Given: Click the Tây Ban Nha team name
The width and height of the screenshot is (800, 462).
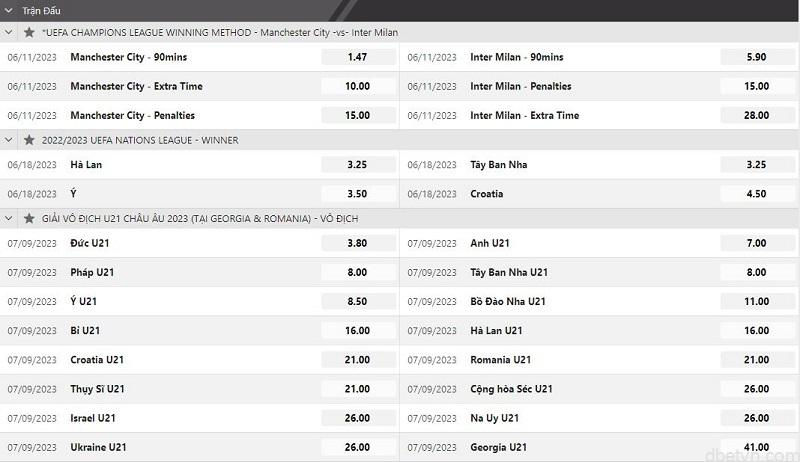Looking at the screenshot, I should 498,165.
